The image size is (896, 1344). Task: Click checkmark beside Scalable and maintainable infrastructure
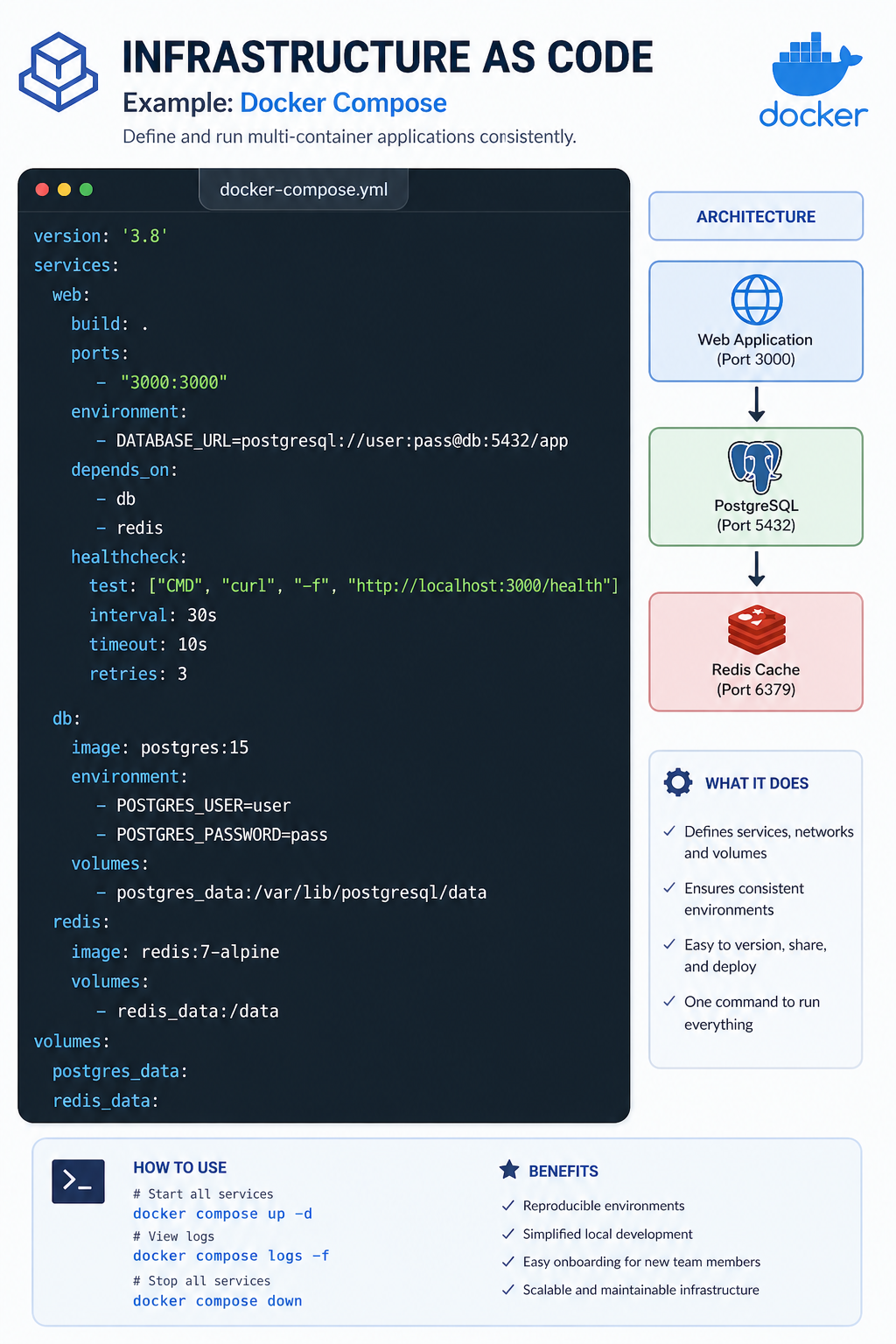pos(507,1290)
